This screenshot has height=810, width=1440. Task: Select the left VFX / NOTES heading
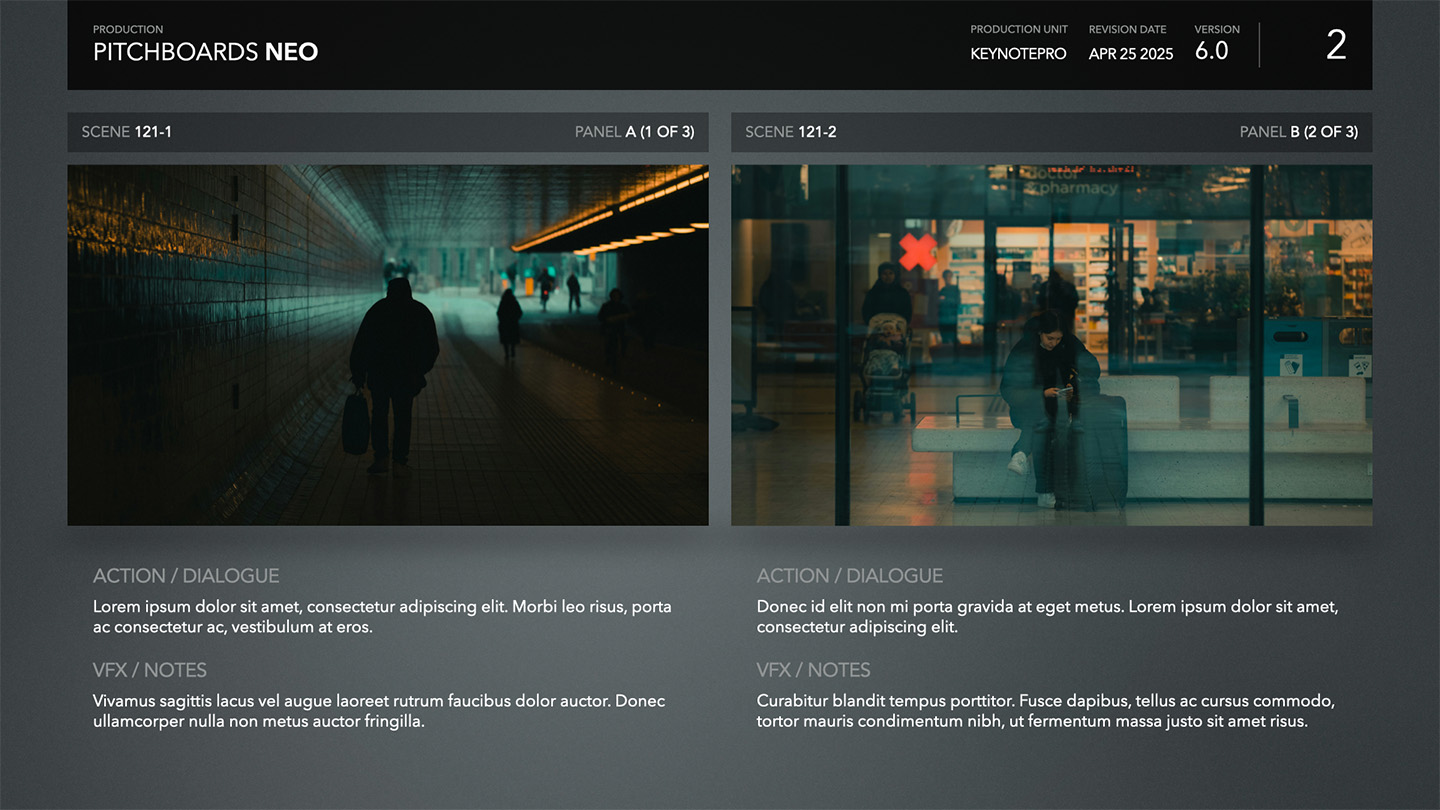coord(150,670)
